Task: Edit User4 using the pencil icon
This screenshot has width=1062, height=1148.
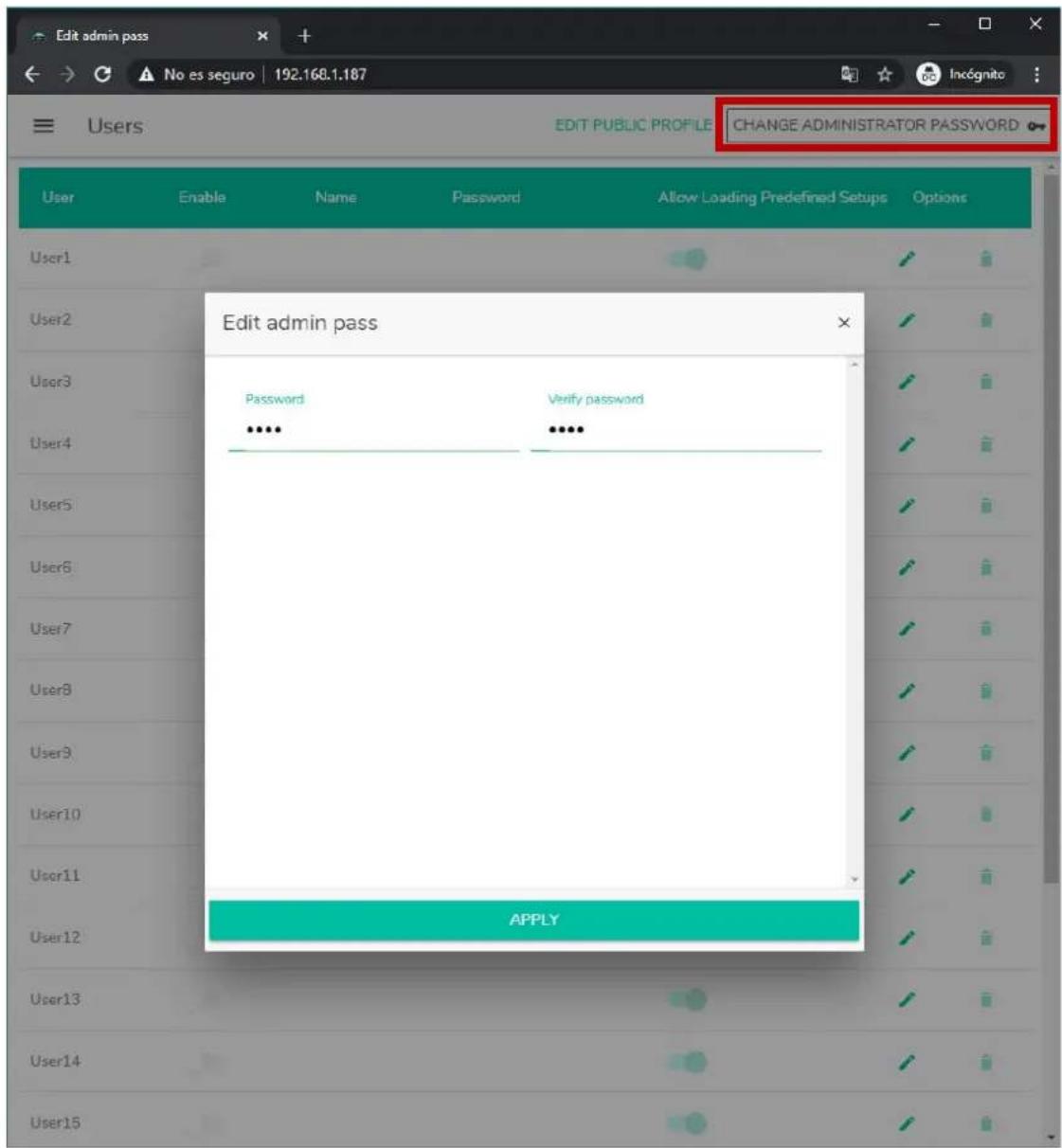Action: click(907, 443)
